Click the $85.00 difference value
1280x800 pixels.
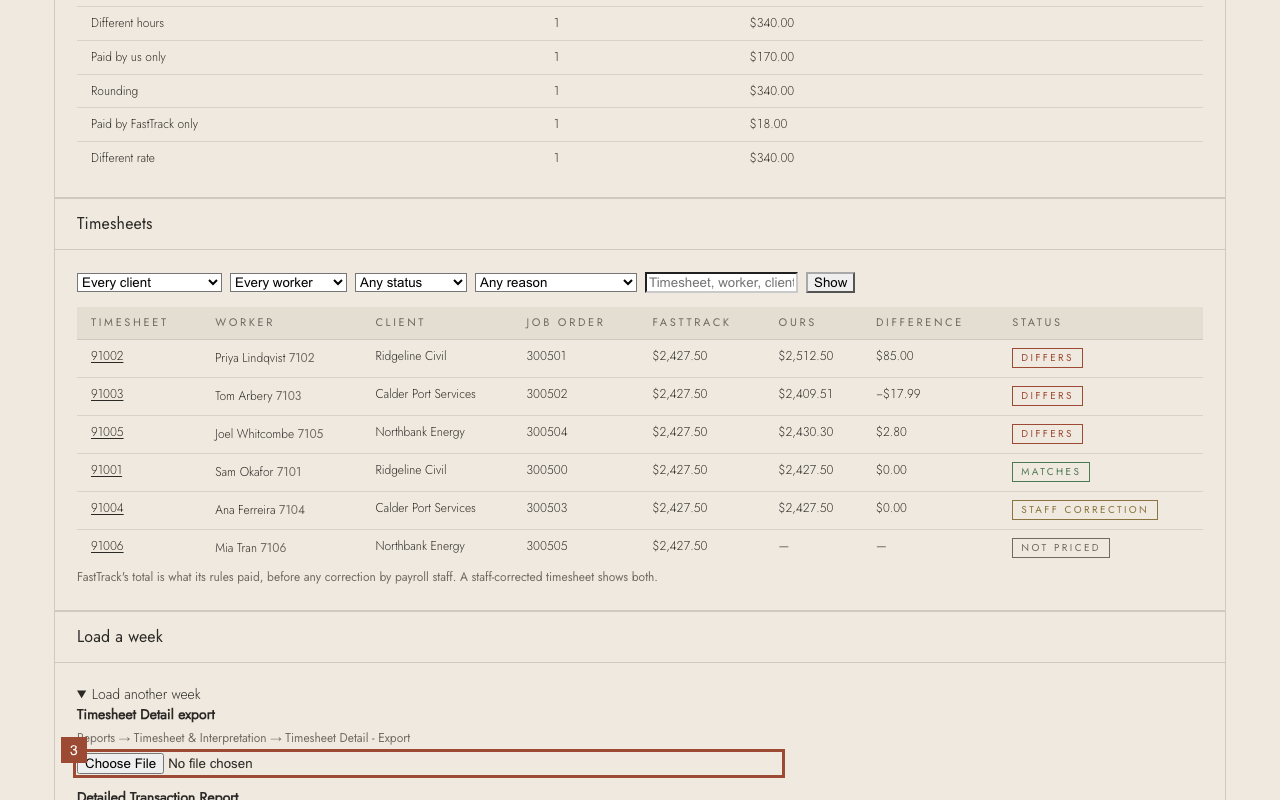click(895, 356)
